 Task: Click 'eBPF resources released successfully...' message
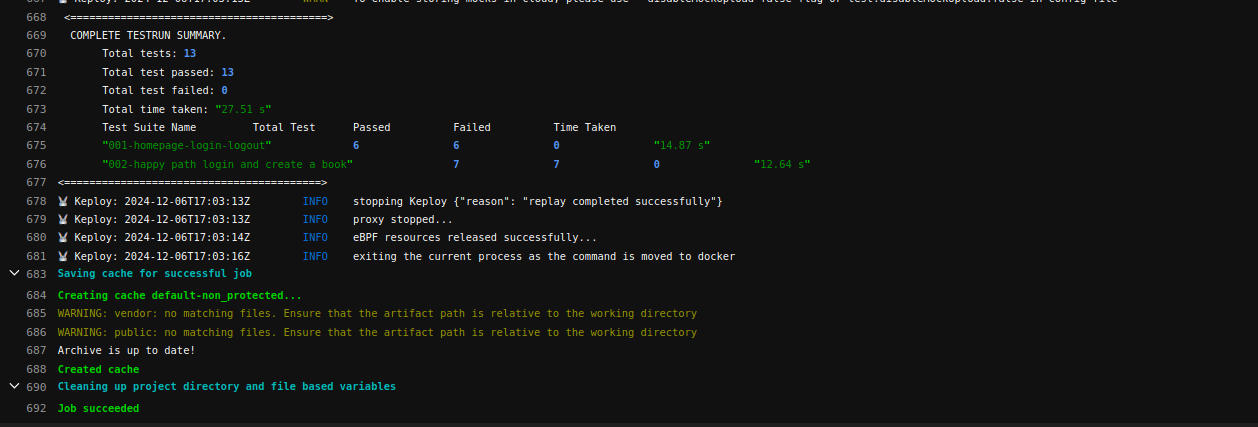(475, 238)
